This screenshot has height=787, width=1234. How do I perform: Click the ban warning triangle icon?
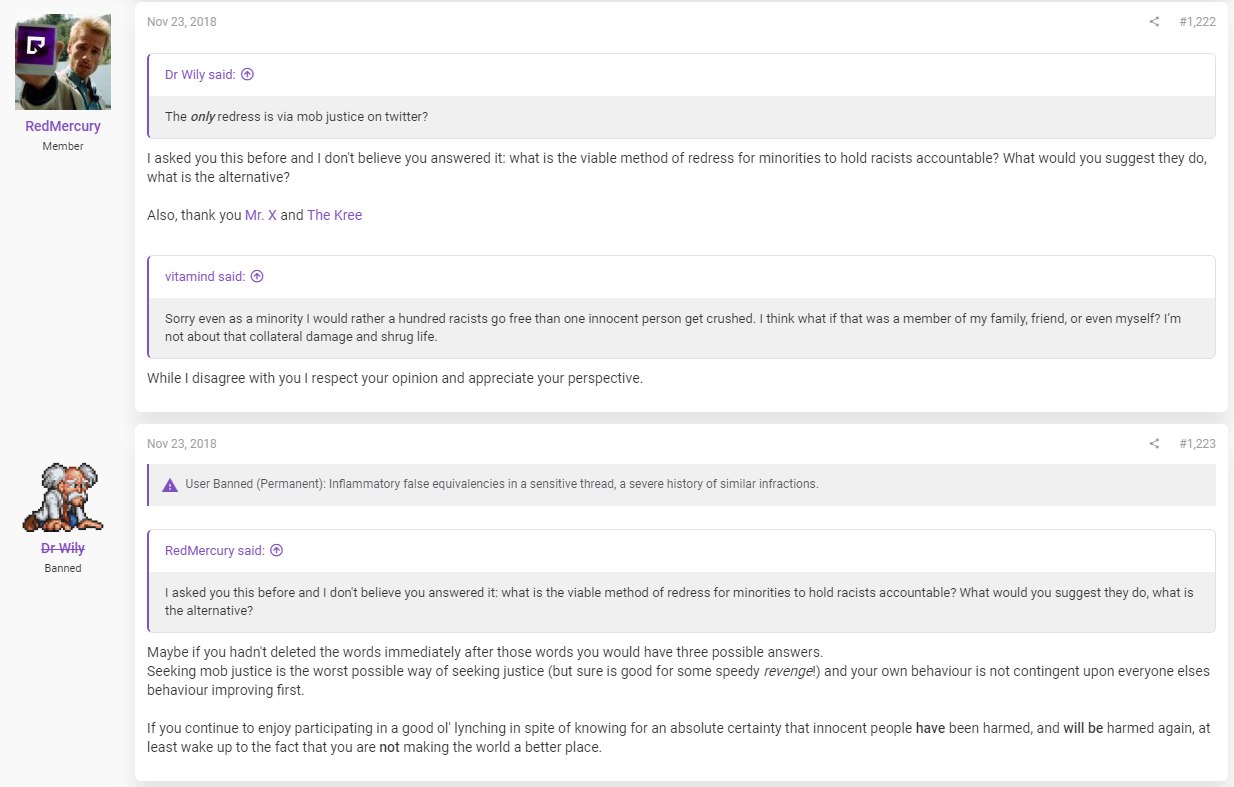(x=169, y=484)
